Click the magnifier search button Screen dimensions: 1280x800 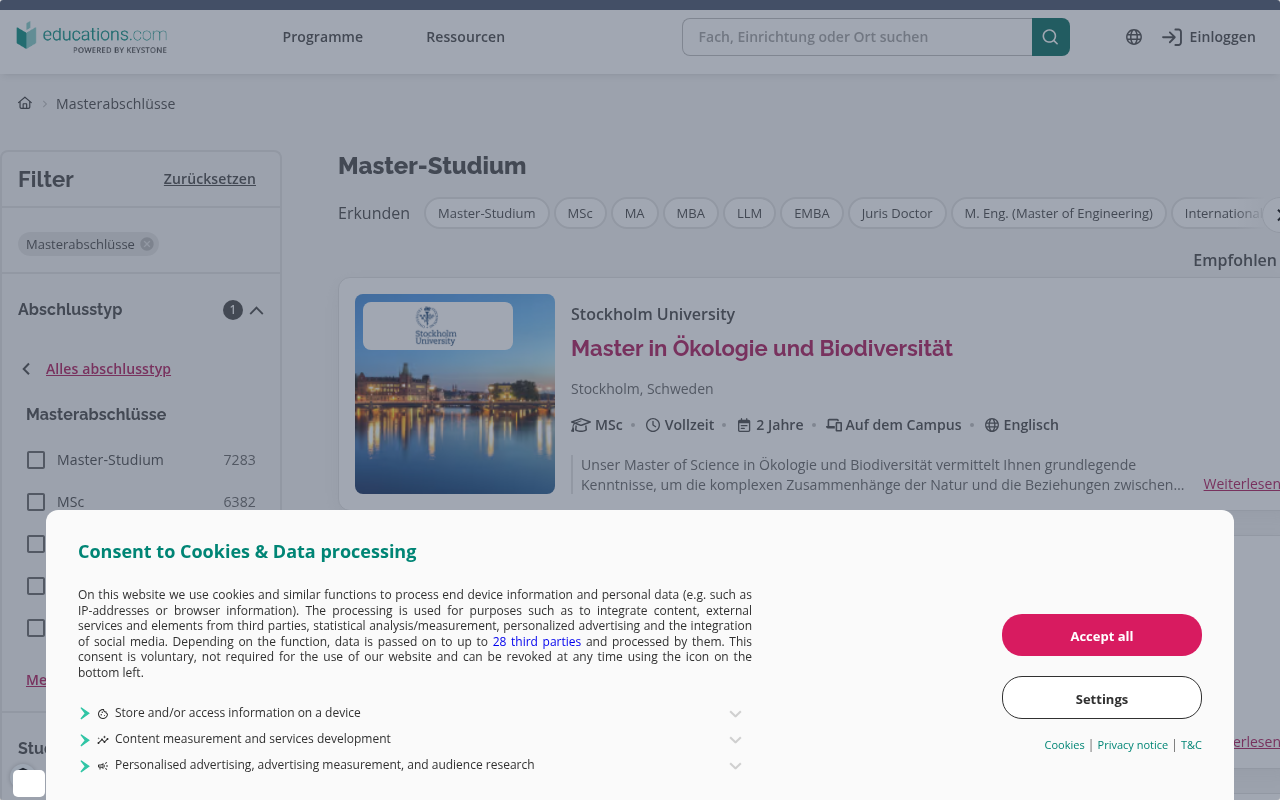[x=1051, y=37]
